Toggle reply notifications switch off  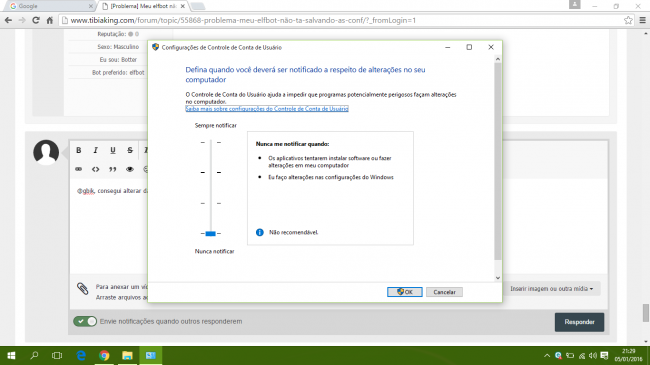tap(85, 321)
